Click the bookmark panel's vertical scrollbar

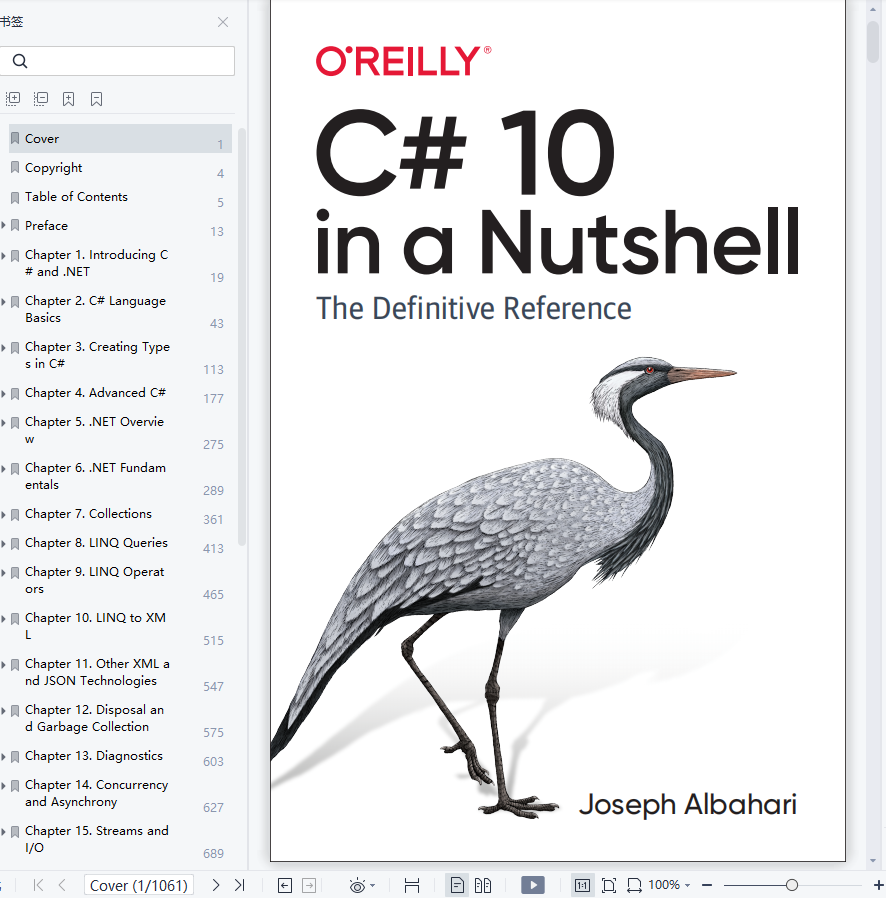click(x=242, y=337)
